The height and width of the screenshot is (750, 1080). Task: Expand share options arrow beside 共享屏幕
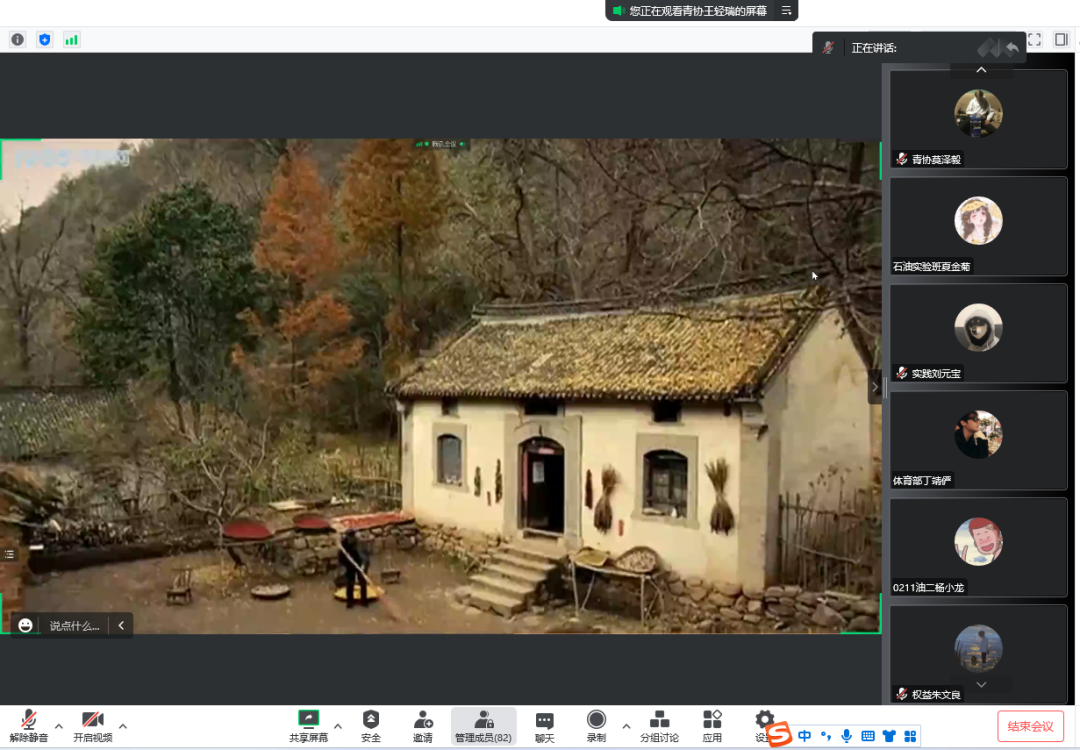[337, 726]
